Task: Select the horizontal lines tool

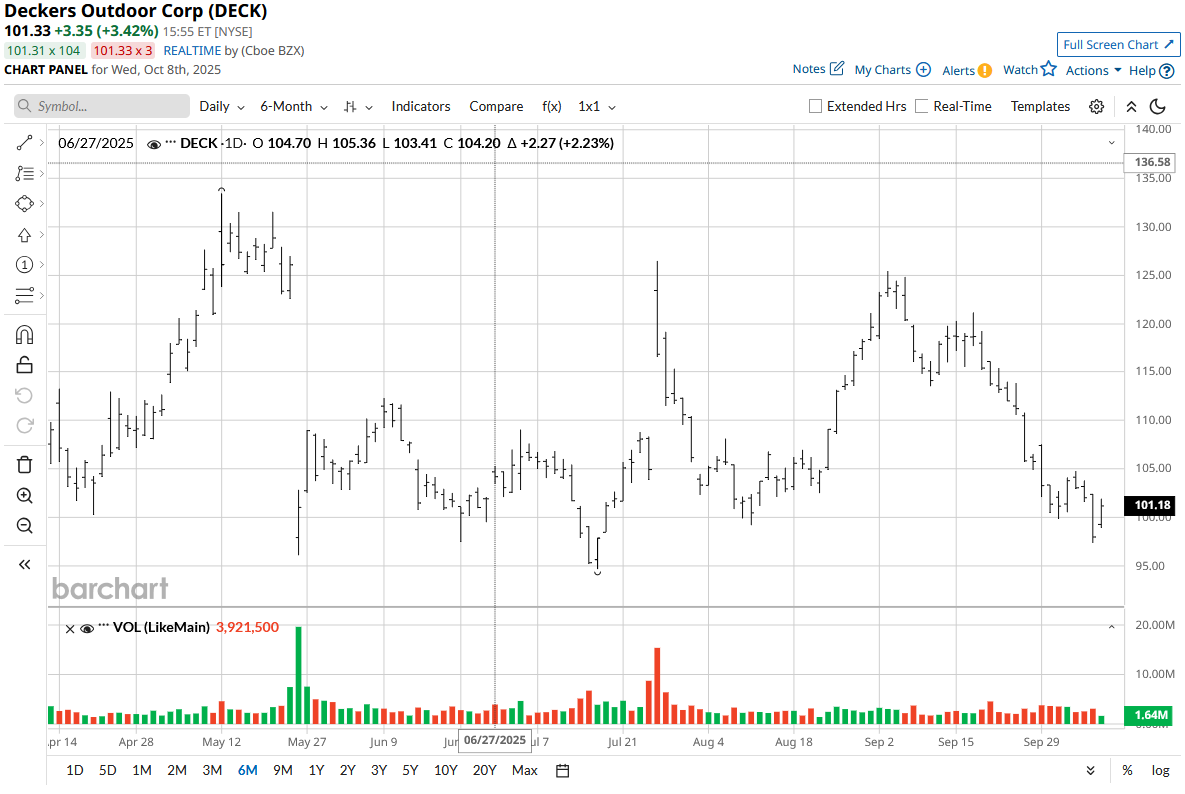Action: coord(24,295)
